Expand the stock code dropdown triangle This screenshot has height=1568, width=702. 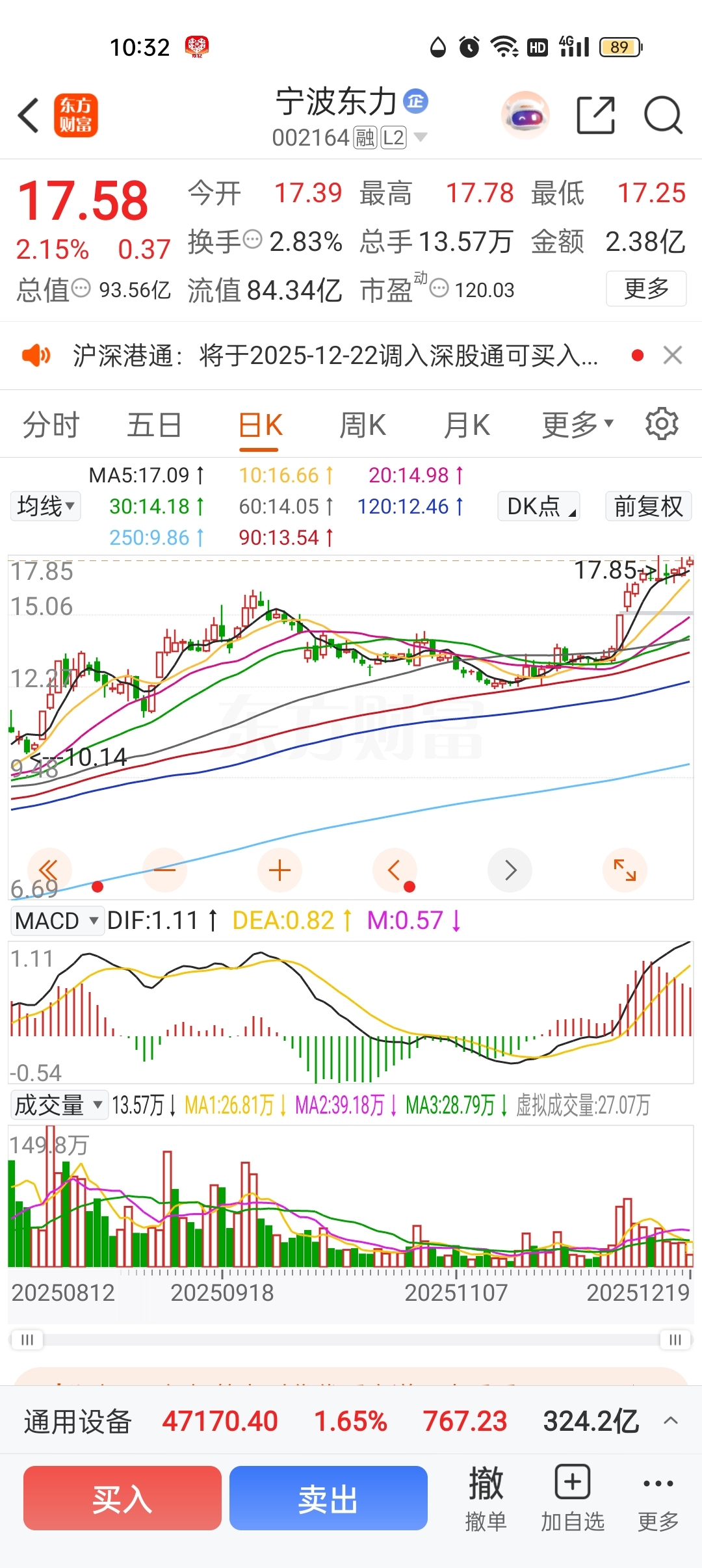pyautogui.click(x=421, y=137)
